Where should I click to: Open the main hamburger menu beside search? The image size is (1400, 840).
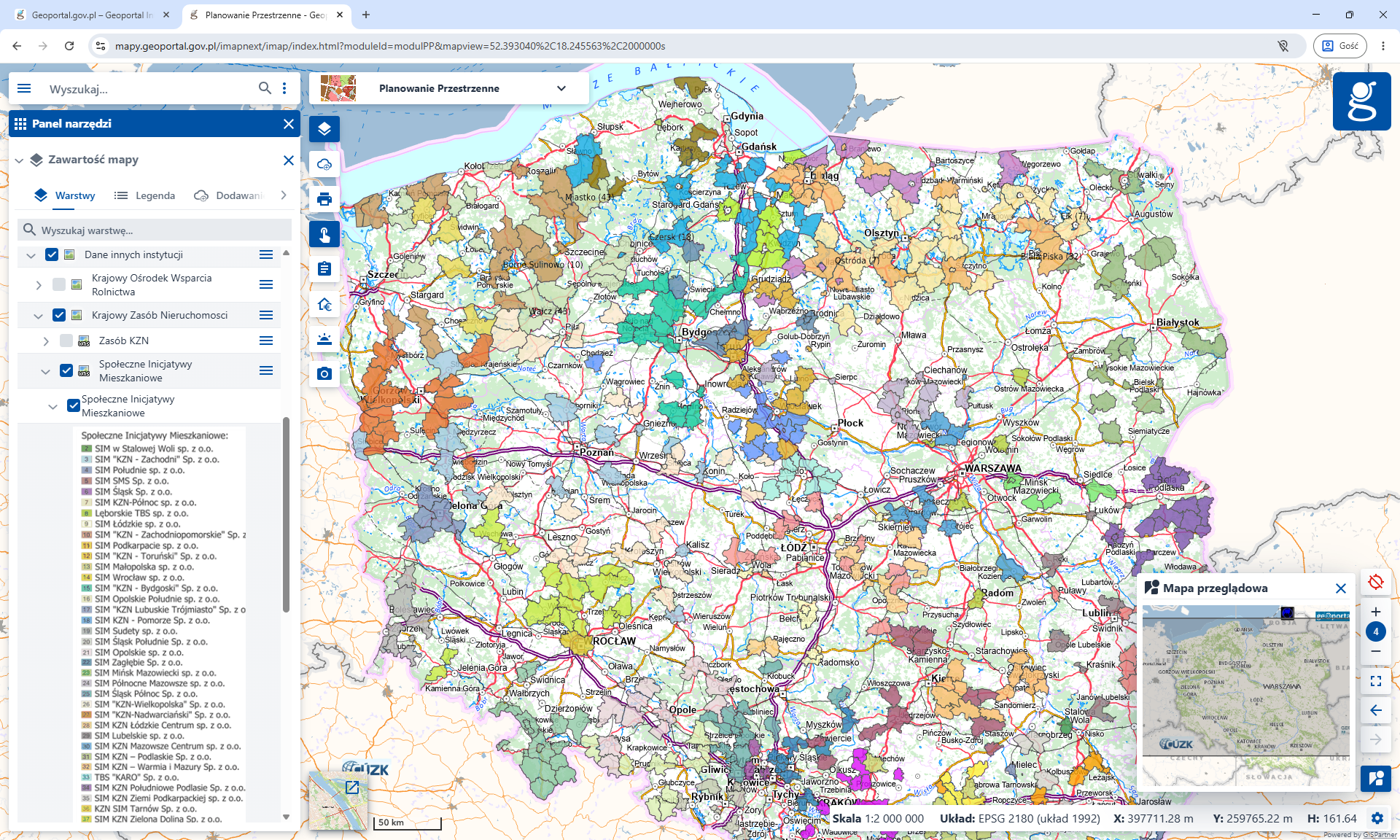[x=24, y=88]
